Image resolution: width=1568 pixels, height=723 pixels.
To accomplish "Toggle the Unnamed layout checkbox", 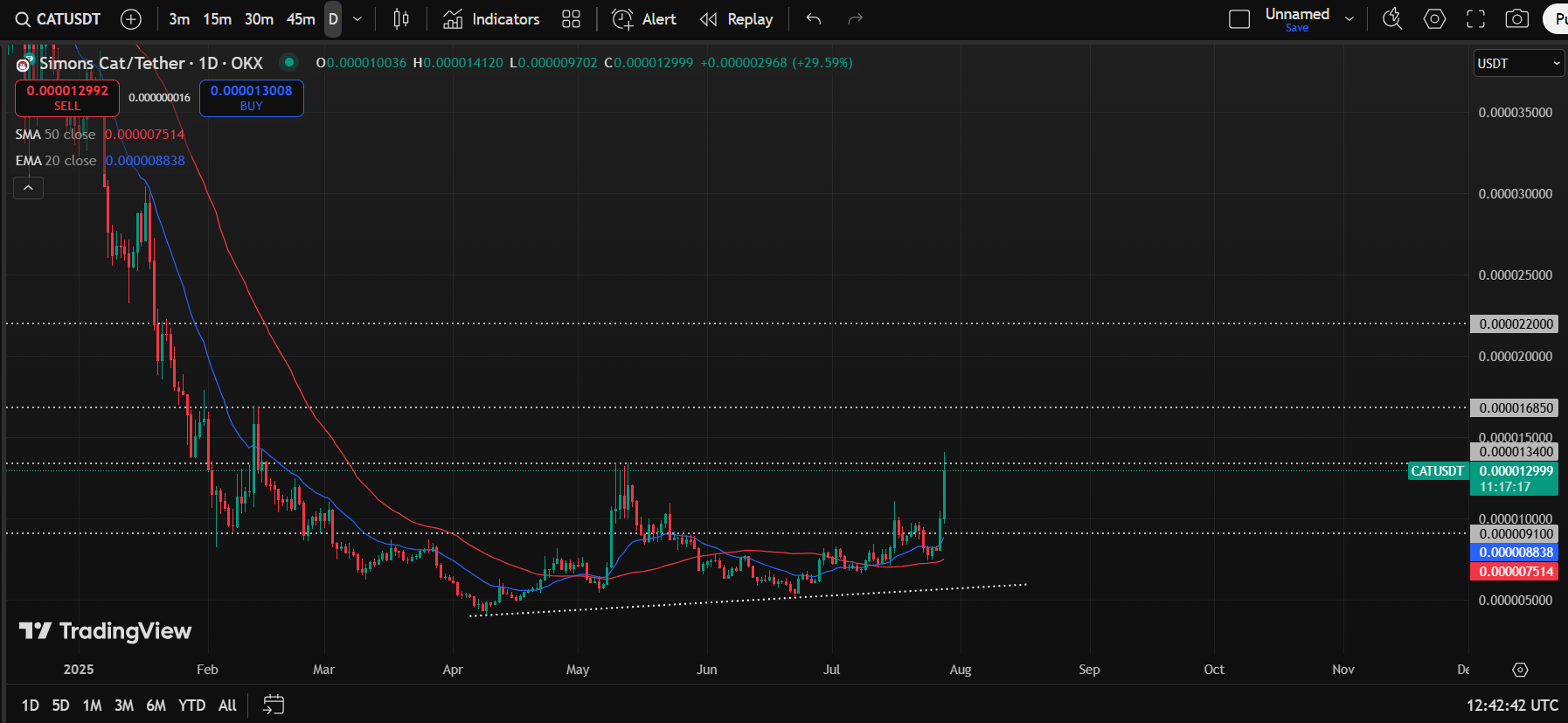I will click(1239, 19).
